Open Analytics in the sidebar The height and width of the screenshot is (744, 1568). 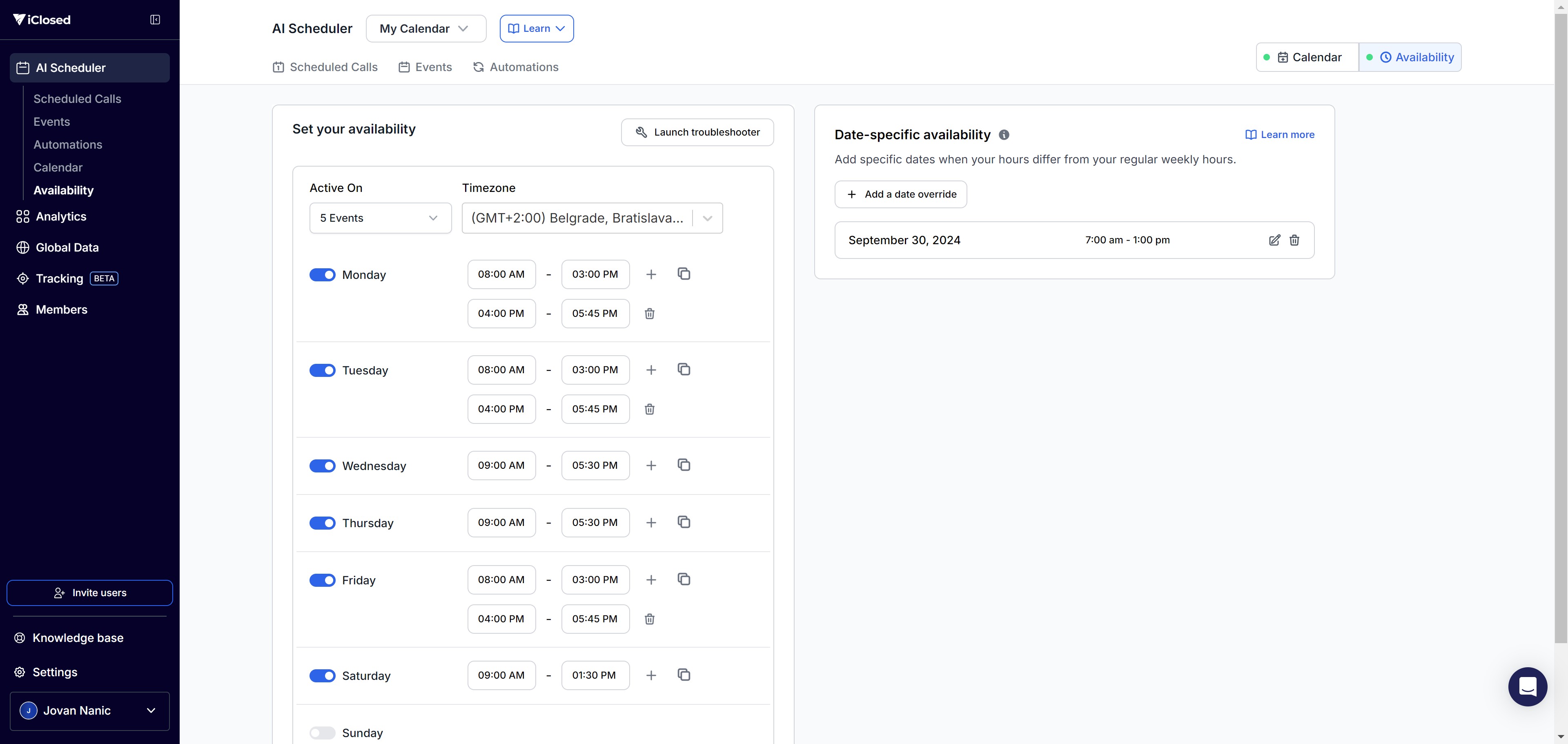[61, 217]
